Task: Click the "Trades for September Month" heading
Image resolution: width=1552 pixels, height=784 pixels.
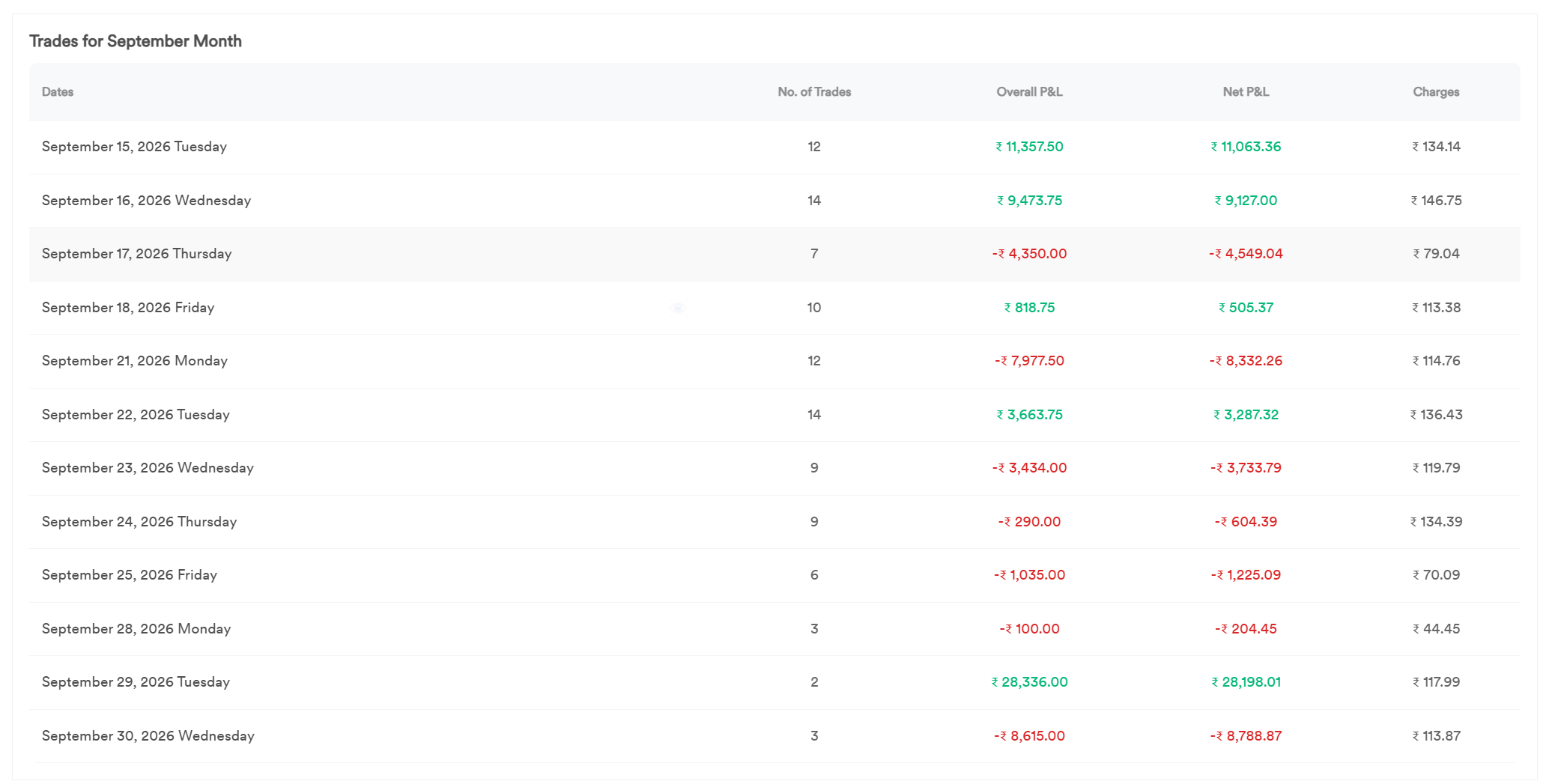Action: point(136,41)
